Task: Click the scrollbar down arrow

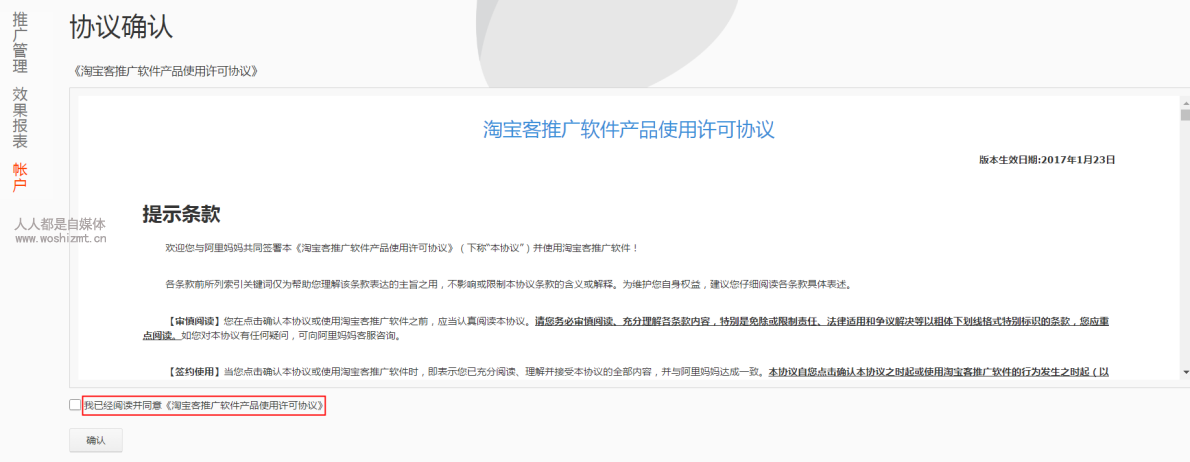Action: 1185,372
